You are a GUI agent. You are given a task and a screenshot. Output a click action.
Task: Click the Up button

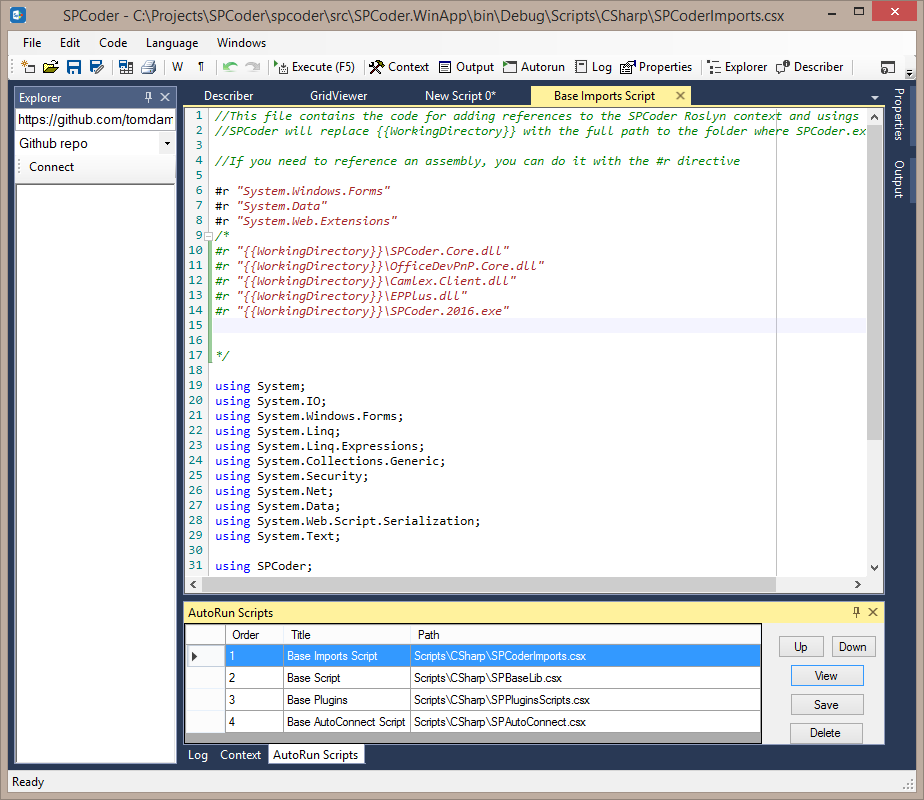tap(800, 647)
